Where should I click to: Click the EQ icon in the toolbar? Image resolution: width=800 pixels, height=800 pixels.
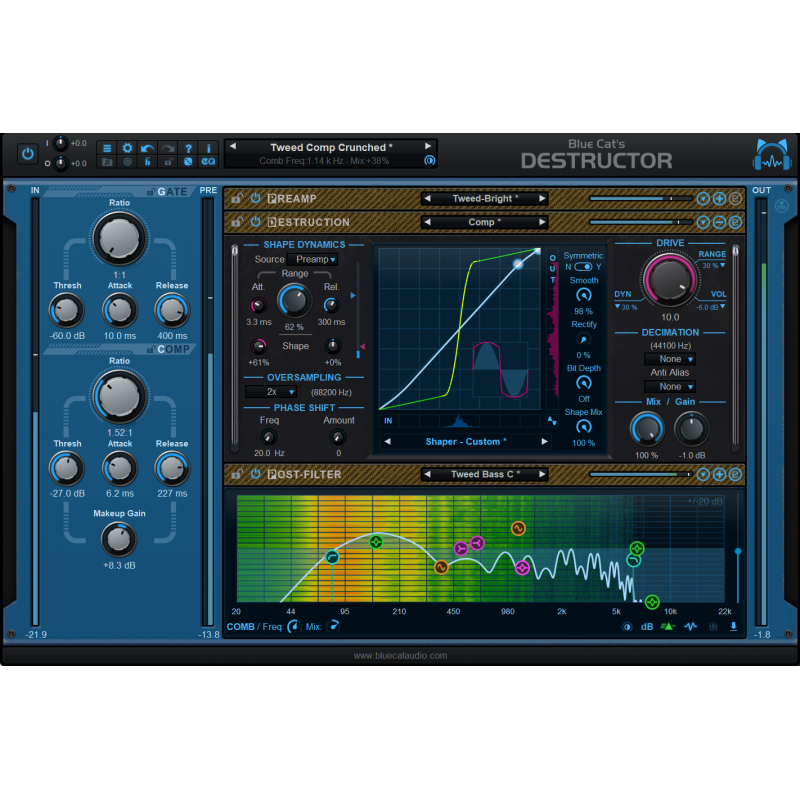(208, 161)
